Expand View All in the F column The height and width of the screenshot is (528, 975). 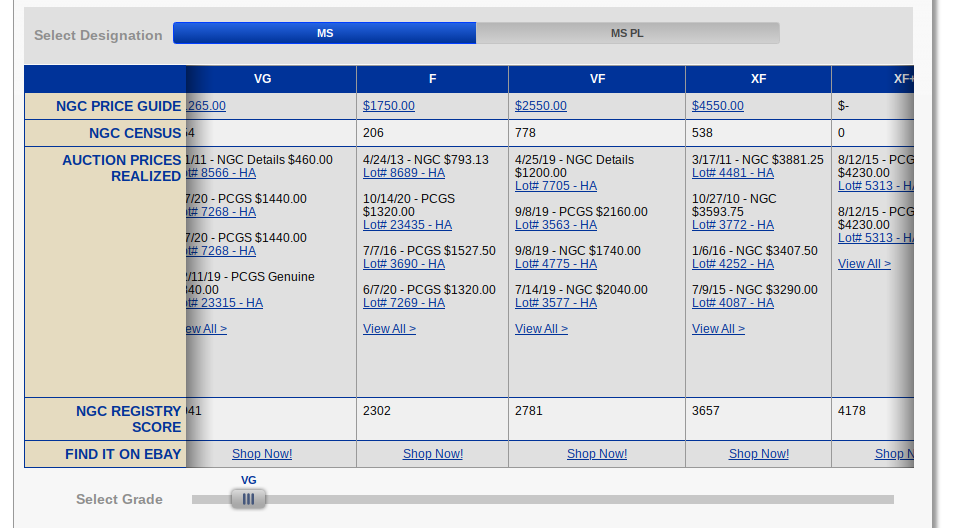click(389, 329)
